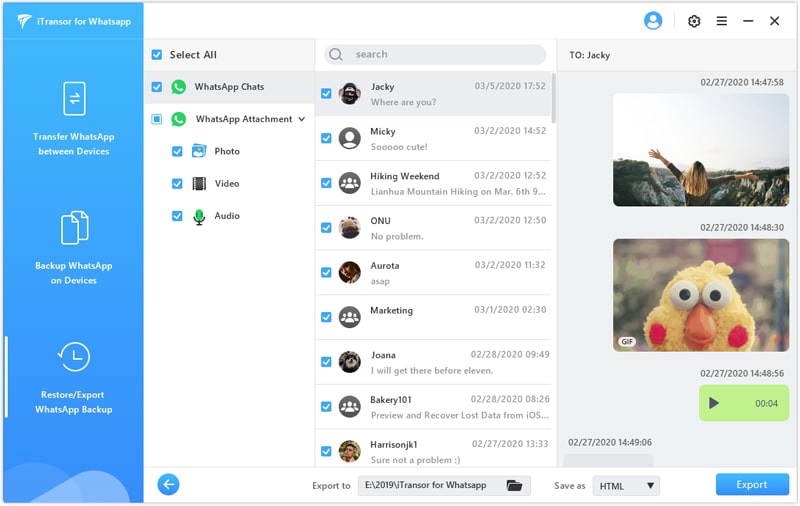This screenshot has height=506, width=800.
Task: Uncheck the WhatsApp Chats checkbox
Action: (x=157, y=87)
